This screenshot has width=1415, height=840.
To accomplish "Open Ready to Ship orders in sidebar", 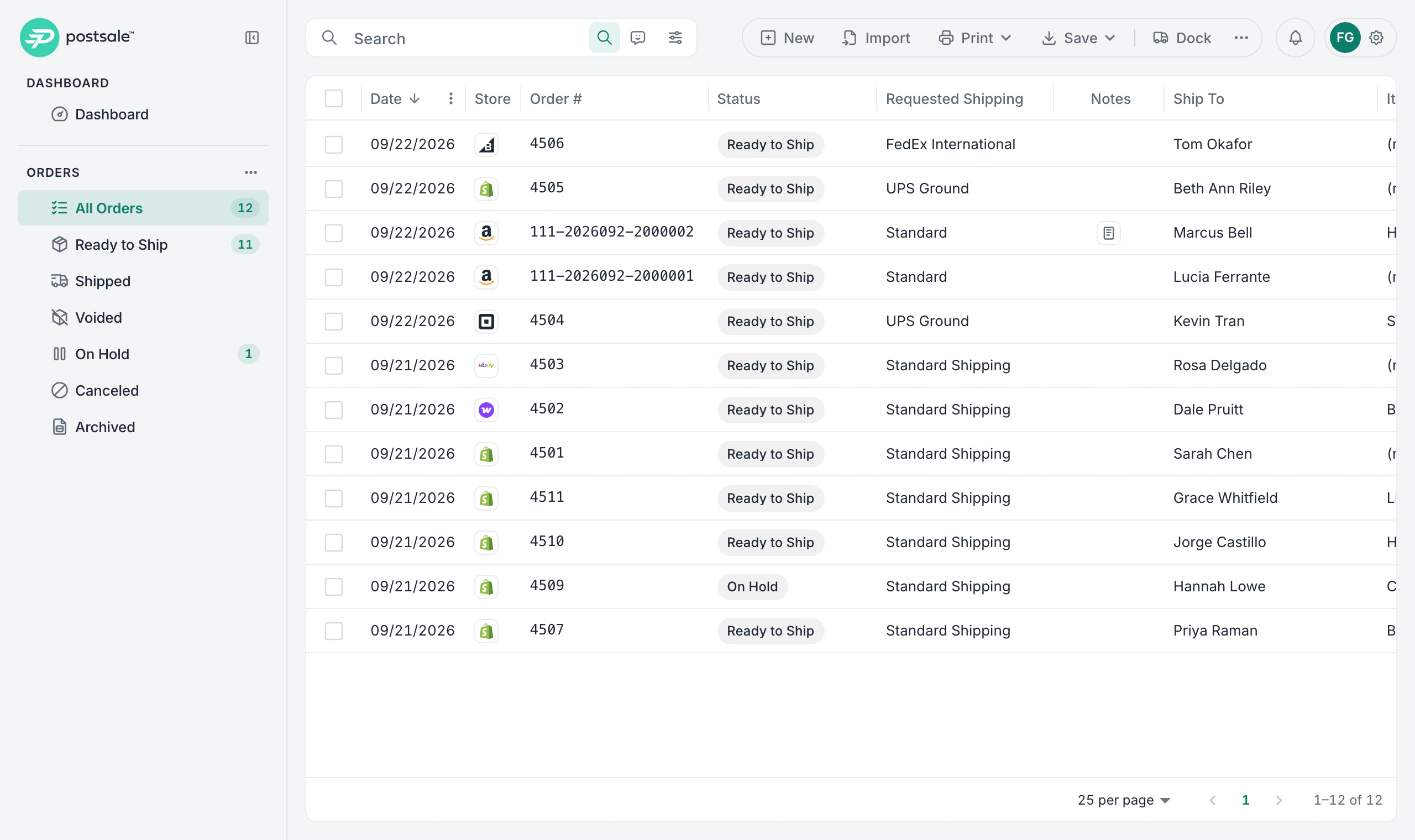I will (x=143, y=244).
